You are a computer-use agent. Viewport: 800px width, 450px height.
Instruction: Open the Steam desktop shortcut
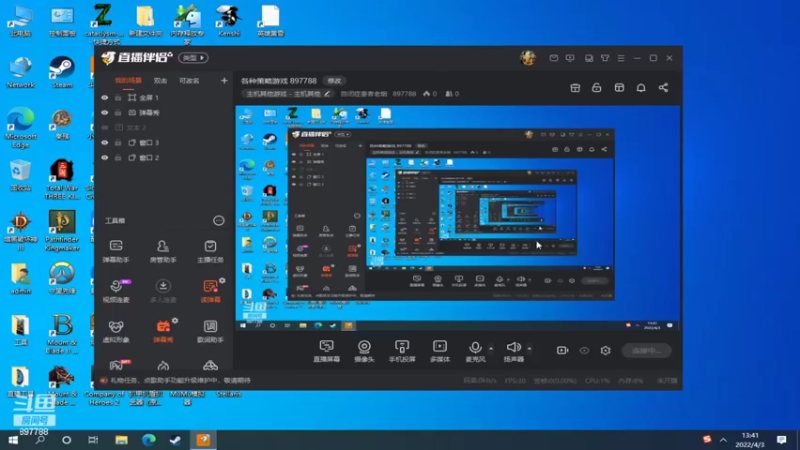(62, 72)
